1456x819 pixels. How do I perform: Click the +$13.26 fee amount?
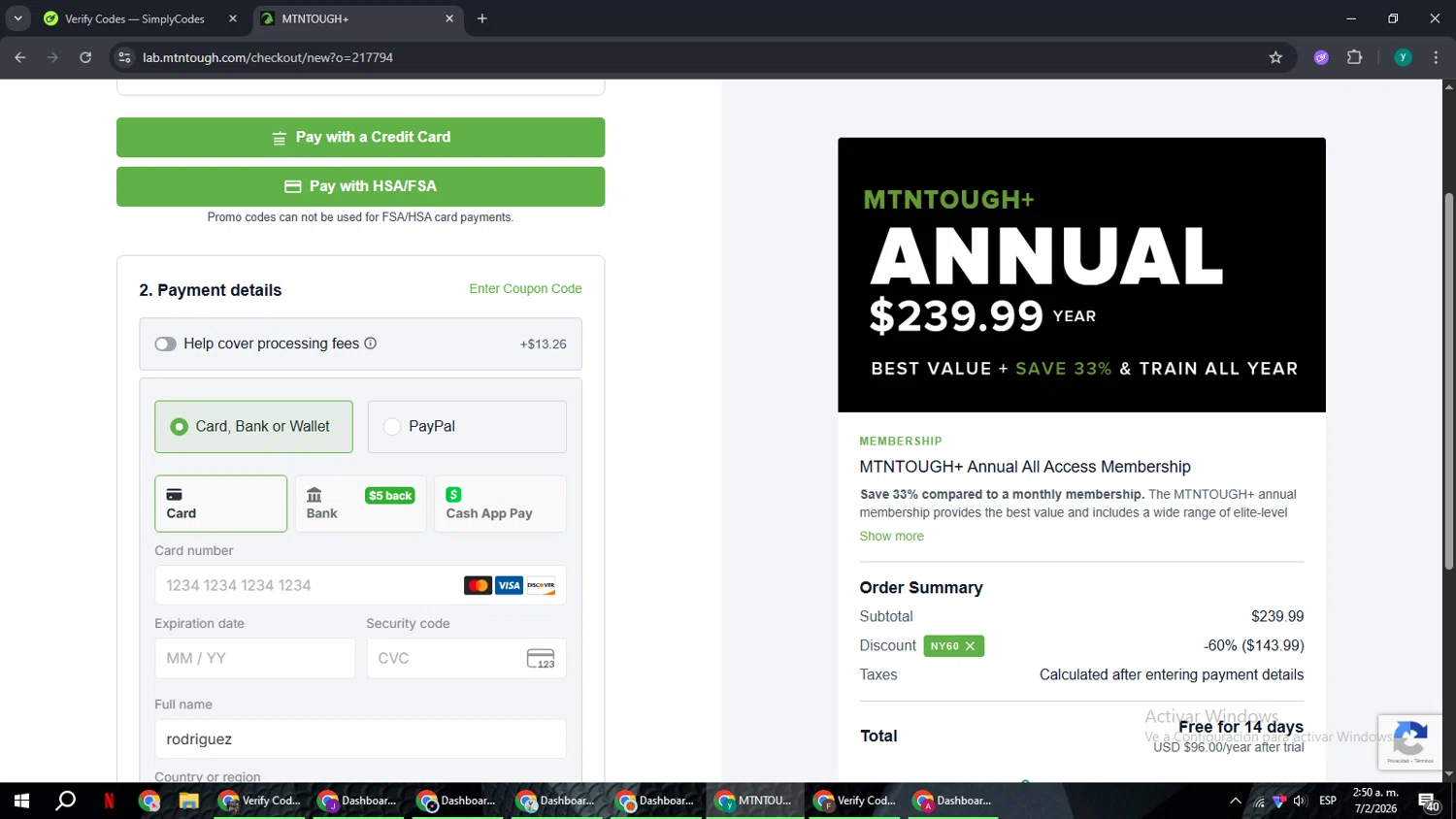(x=543, y=344)
